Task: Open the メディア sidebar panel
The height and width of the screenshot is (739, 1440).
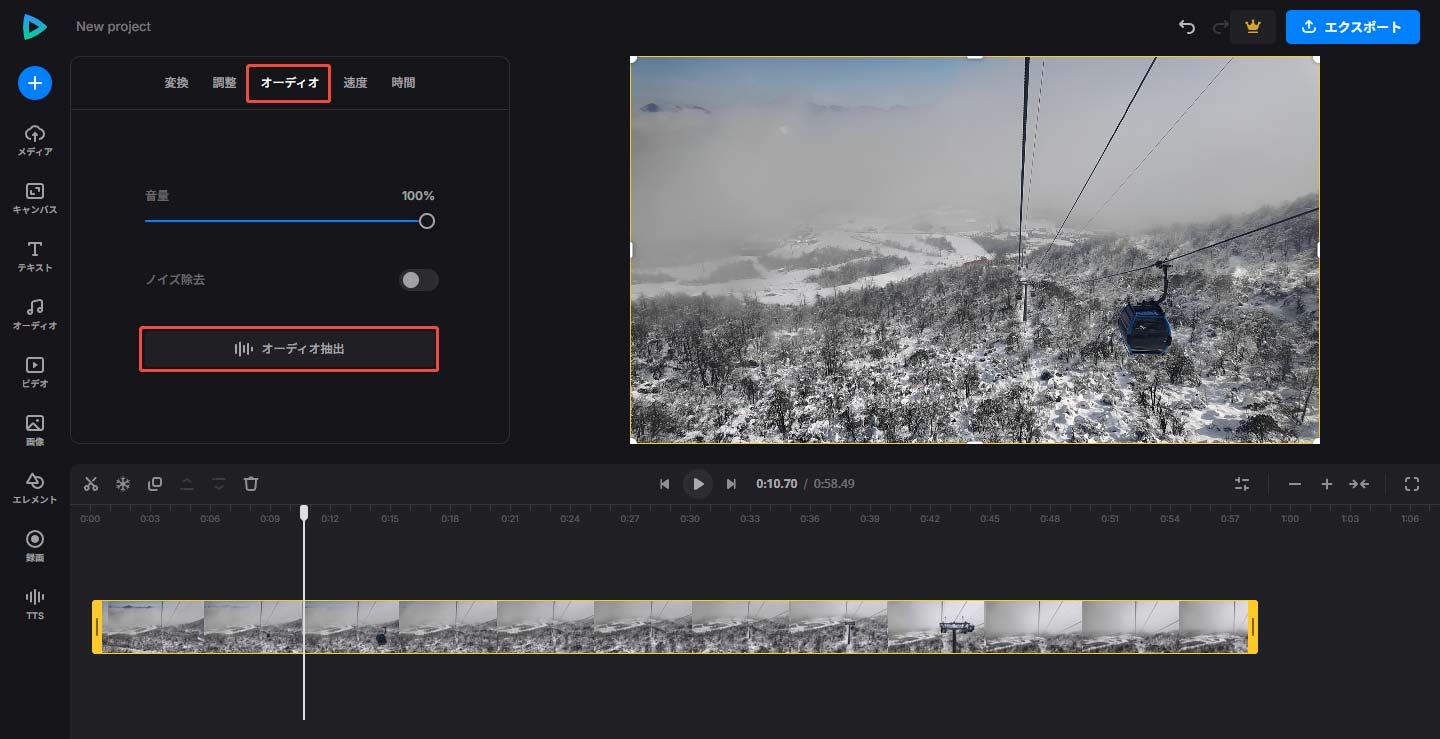Action: (34, 141)
